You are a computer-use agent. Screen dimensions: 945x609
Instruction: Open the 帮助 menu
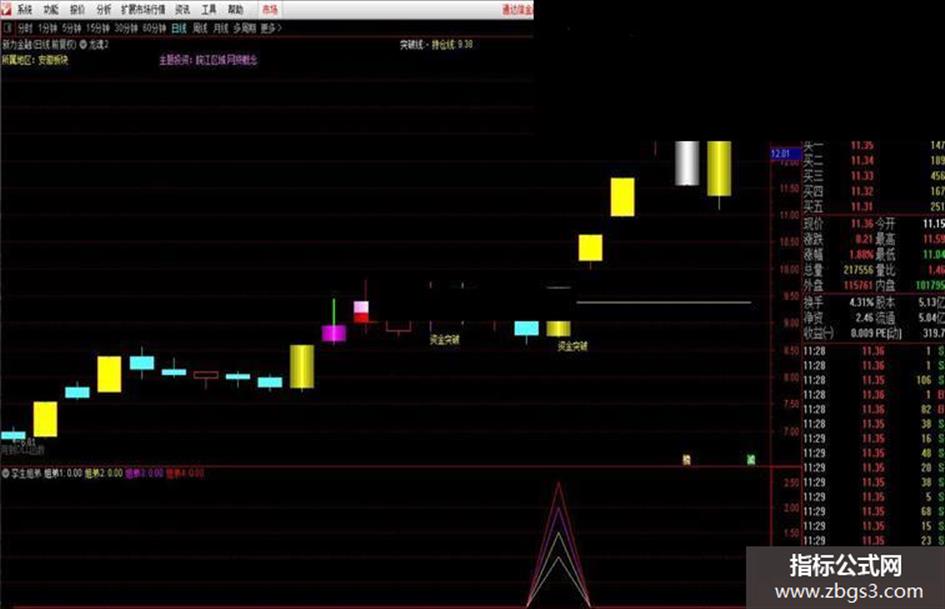point(236,10)
